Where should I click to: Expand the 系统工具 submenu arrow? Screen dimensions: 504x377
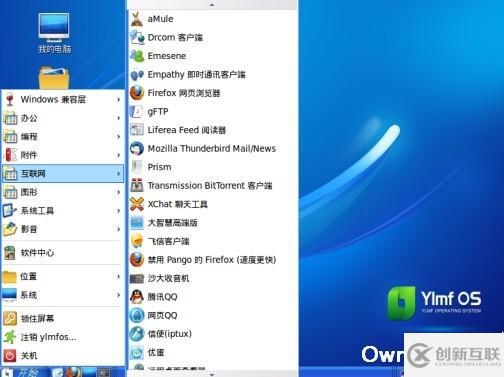(118, 211)
